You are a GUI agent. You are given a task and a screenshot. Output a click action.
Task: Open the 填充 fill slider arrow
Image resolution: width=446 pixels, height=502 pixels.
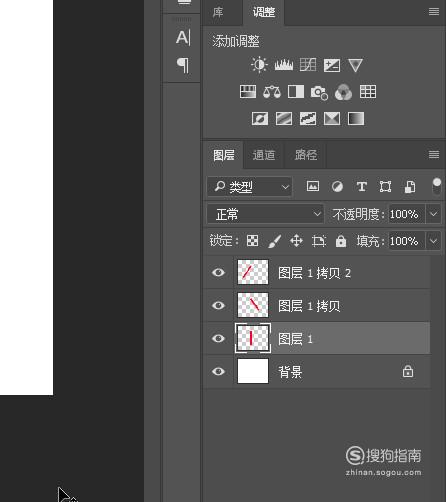433,240
